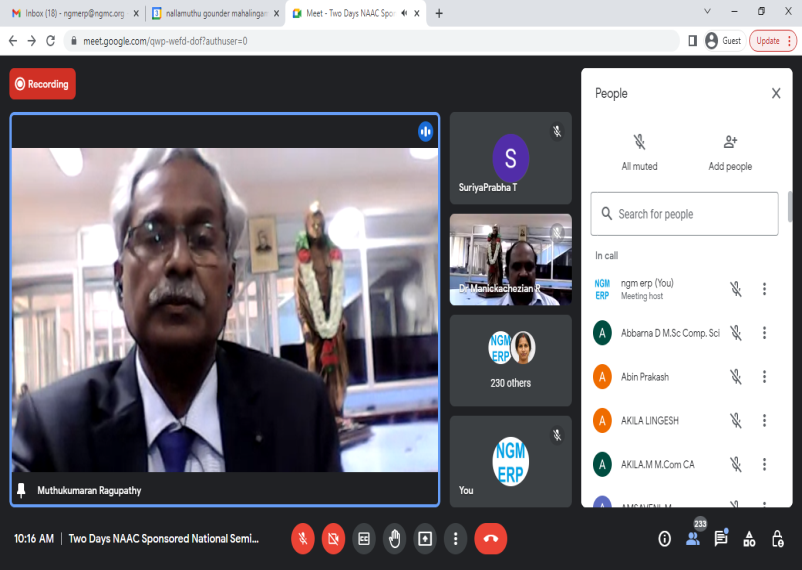Open the three-dot more options in call bar
This screenshot has height=570, width=802.
point(455,539)
